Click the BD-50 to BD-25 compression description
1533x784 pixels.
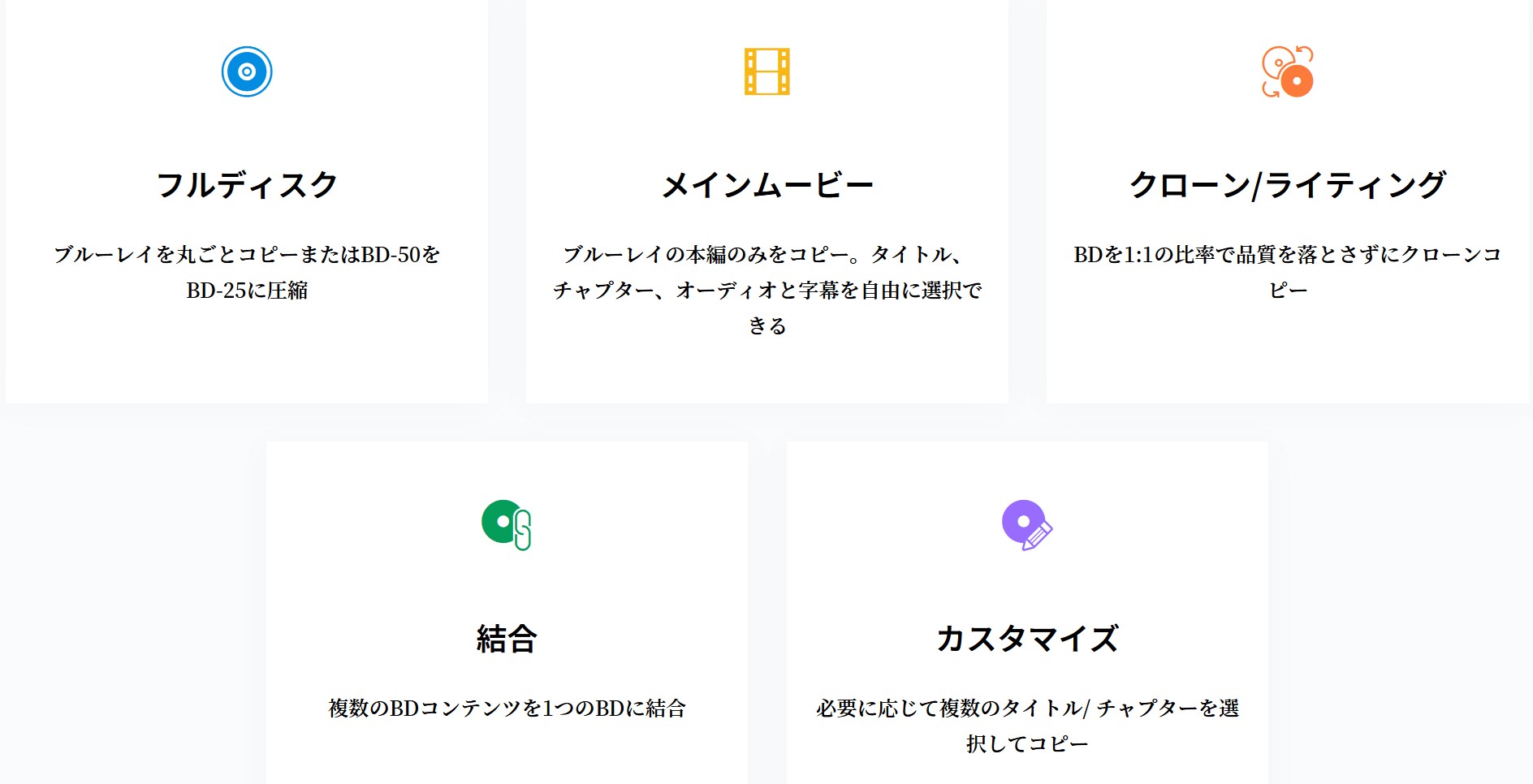point(247,272)
